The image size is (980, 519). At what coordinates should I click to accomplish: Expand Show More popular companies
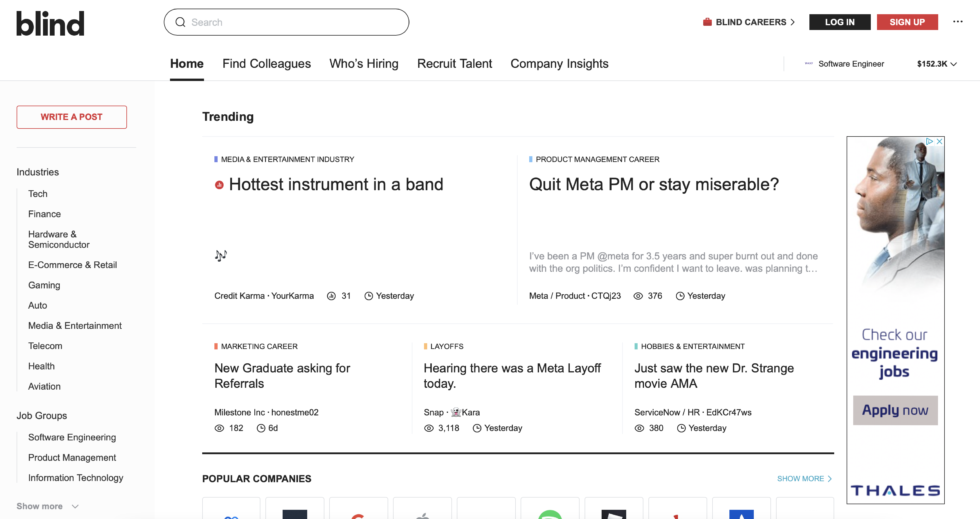804,479
